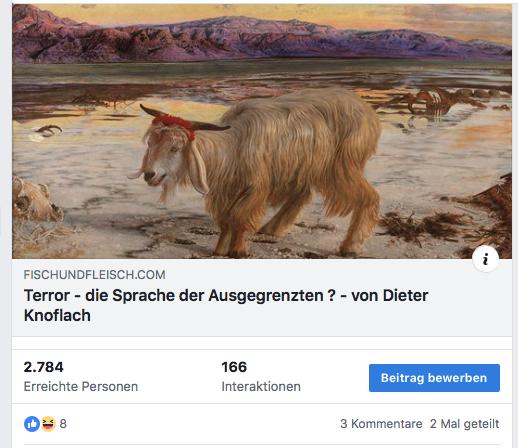Image resolution: width=518 pixels, height=448 pixels.
Task: Click the info icon on the image
Action: click(485, 259)
